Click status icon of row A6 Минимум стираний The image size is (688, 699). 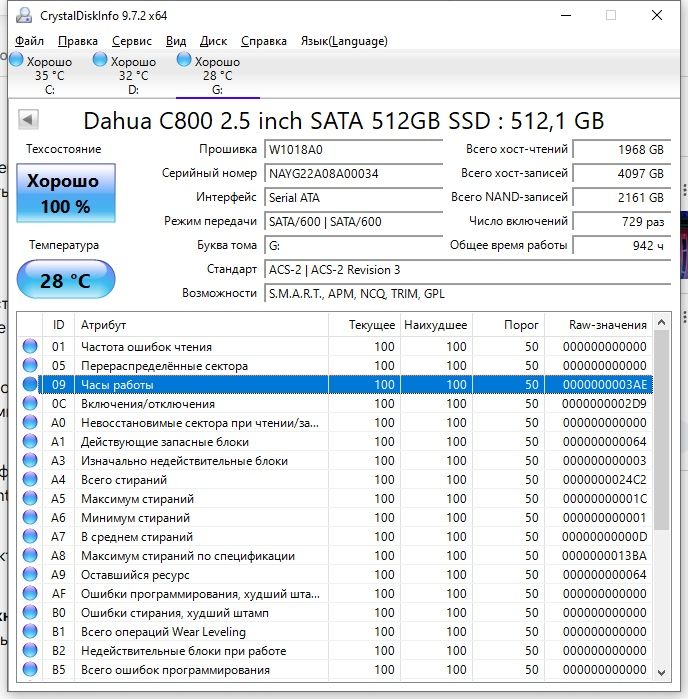30,517
